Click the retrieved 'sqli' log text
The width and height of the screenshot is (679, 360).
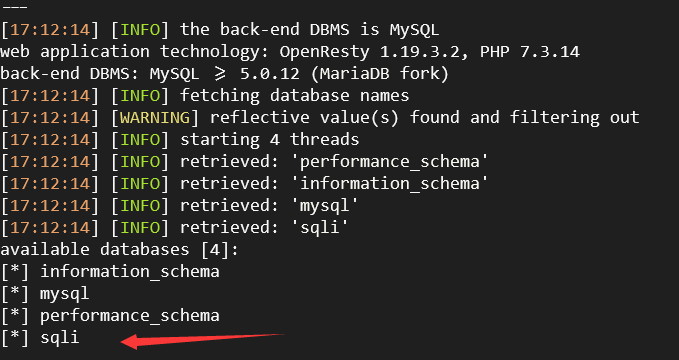point(319,227)
